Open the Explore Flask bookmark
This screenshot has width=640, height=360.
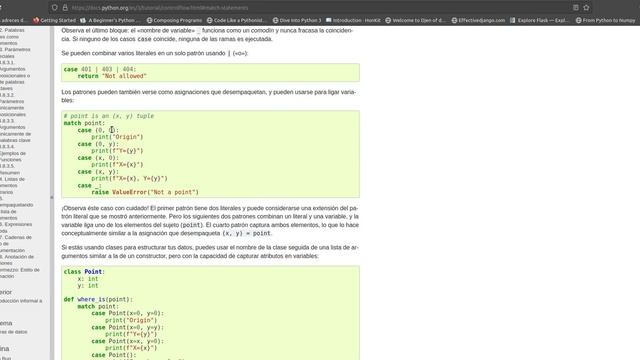539,20
